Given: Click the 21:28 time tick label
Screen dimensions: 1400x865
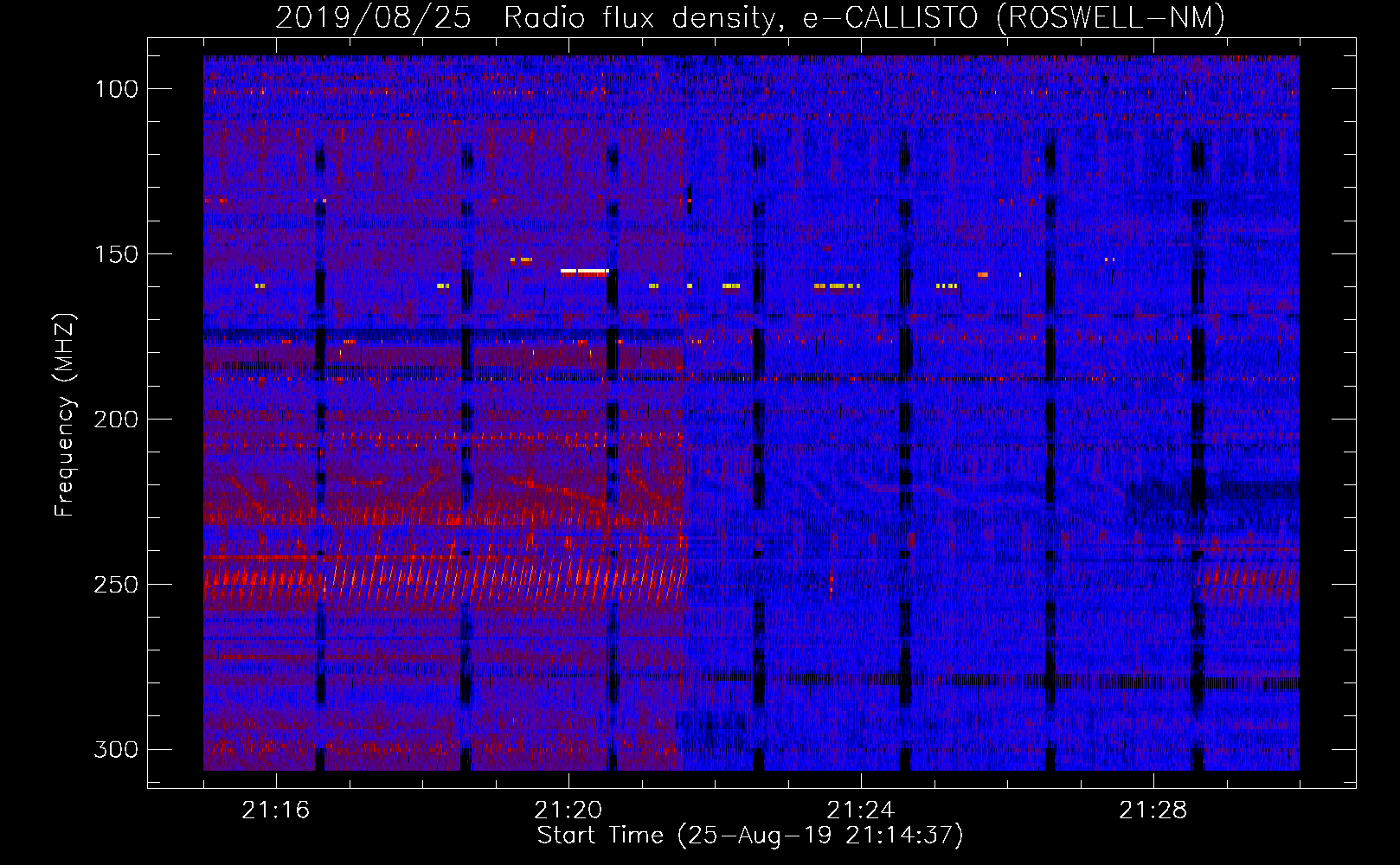Looking at the screenshot, I should coord(1153,811).
